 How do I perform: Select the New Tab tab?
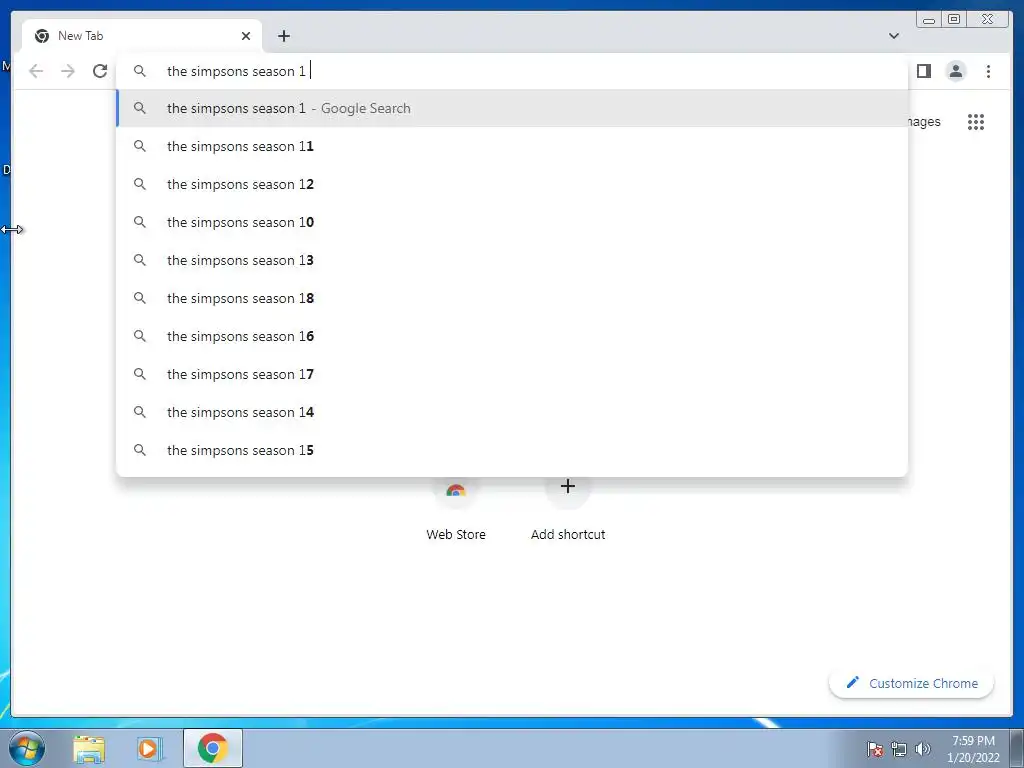pyautogui.click(x=142, y=36)
